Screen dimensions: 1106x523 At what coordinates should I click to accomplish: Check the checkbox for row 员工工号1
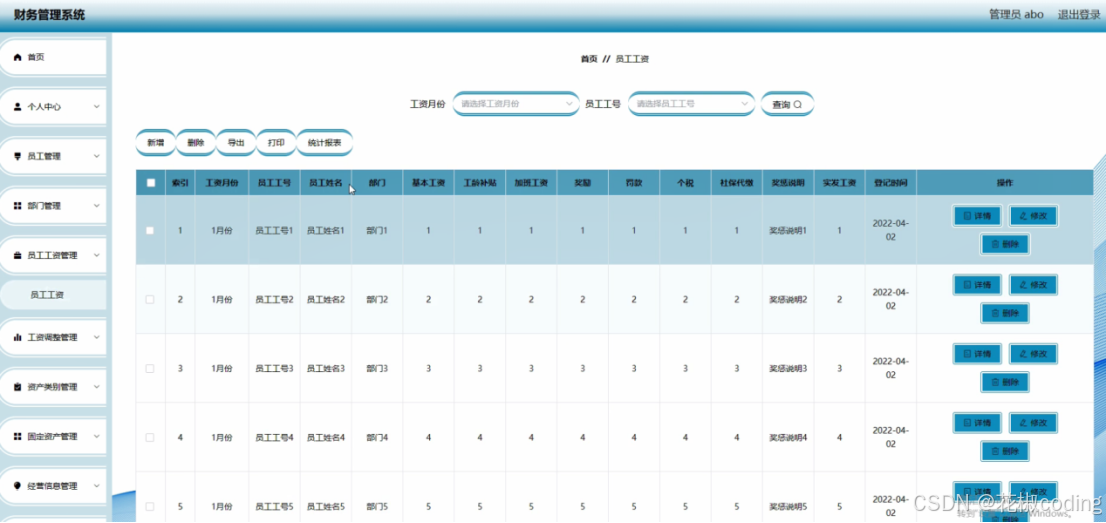(150, 231)
